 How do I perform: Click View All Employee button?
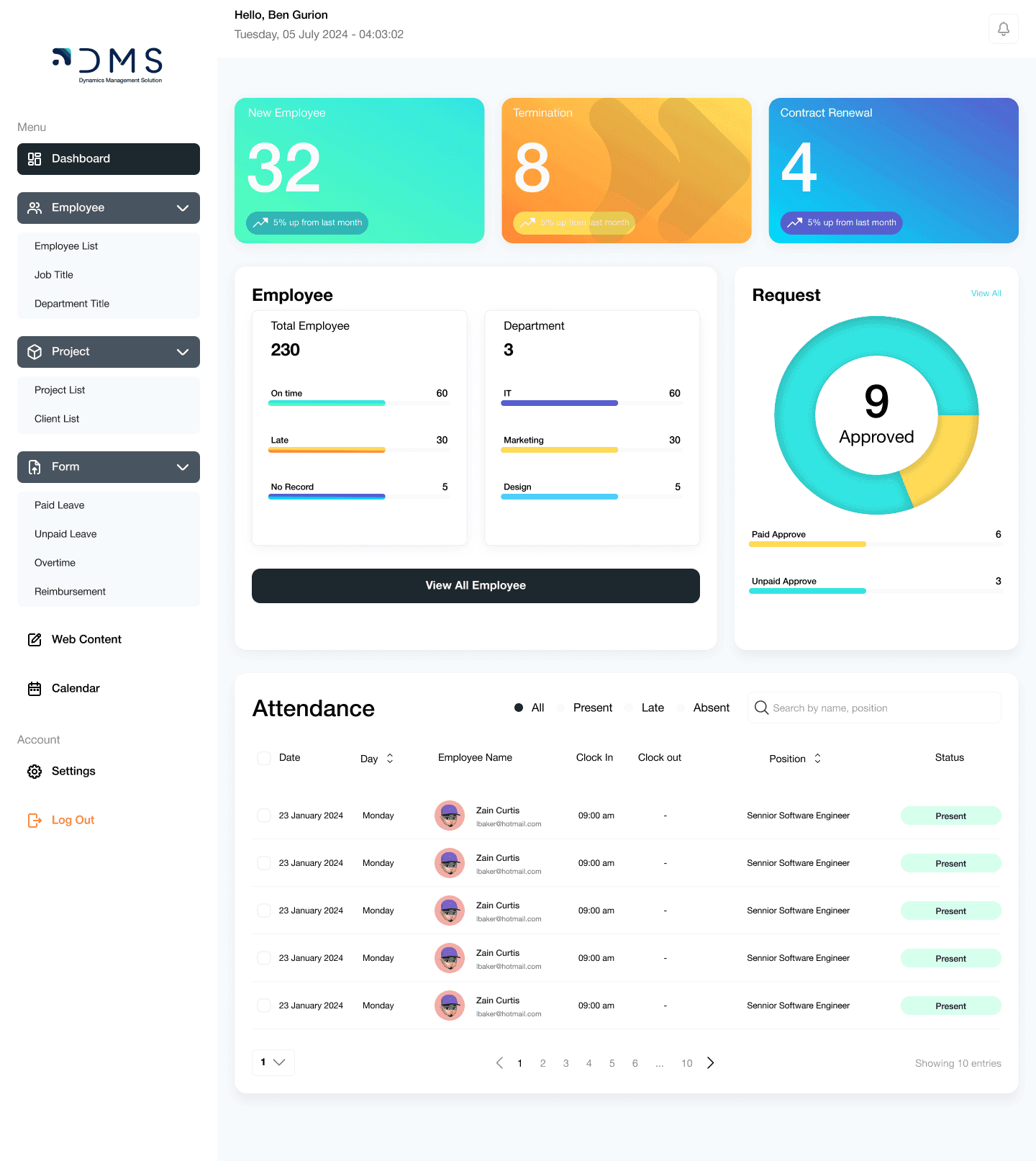(476, 586)
